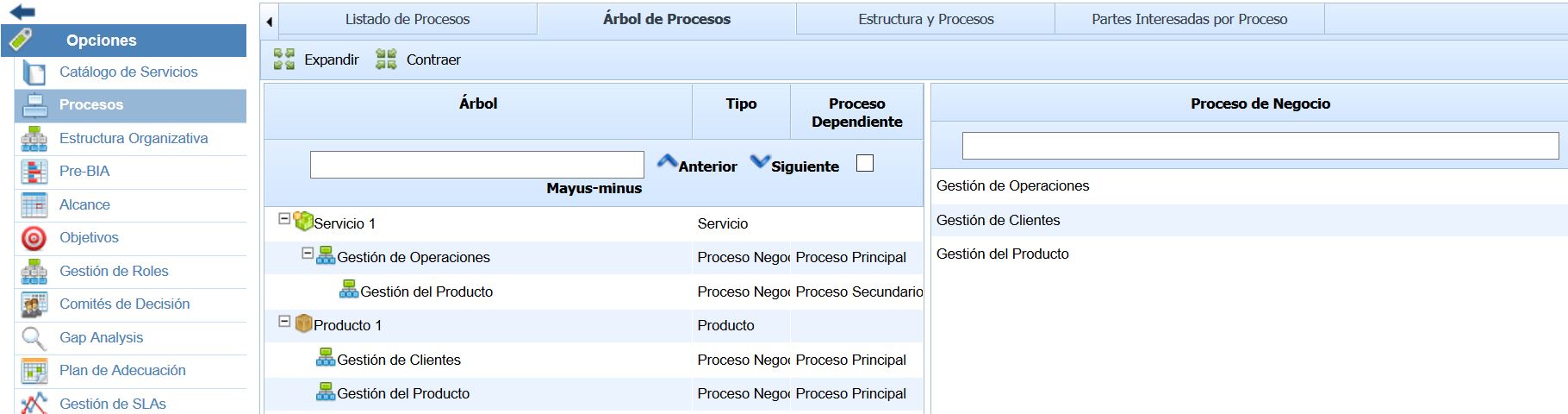Open the Pre-BIA sidebar icon
This screenshot has height=414, width=1568.
pyautogui.click(x=34, y=172)
